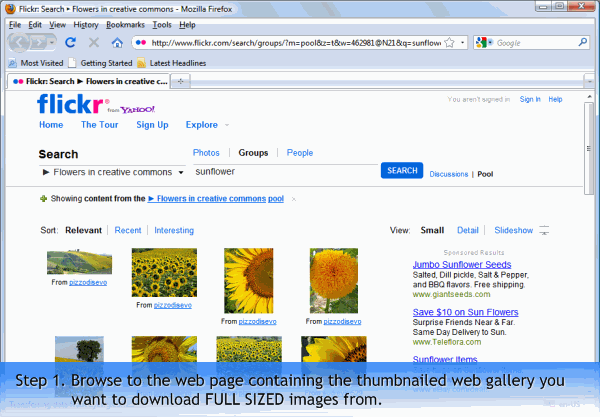Screen dimensions: 600x417
Task: Click the sunflower search text field
Action: (x=285, y=172)
